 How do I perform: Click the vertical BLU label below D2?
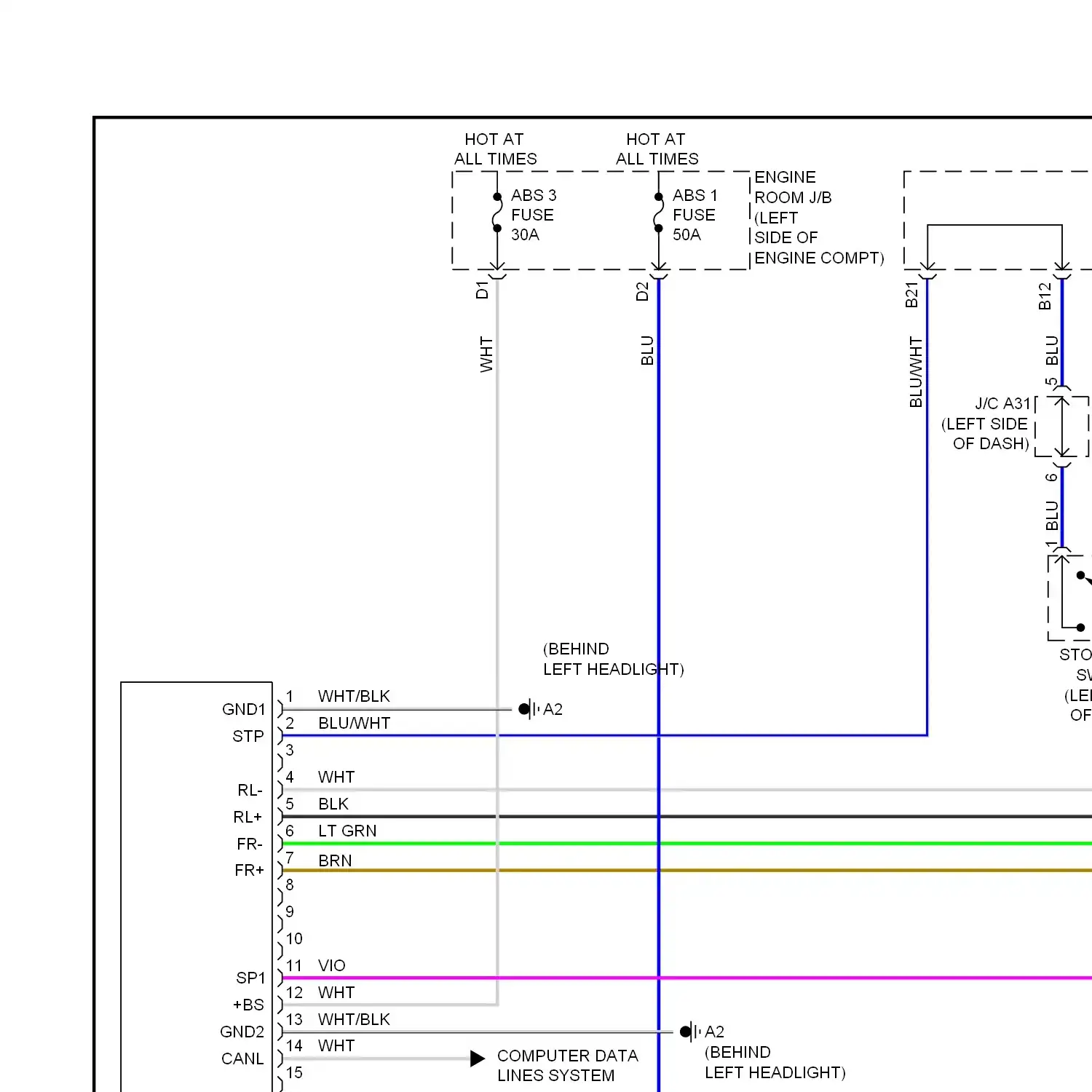(x=647, y=351)
